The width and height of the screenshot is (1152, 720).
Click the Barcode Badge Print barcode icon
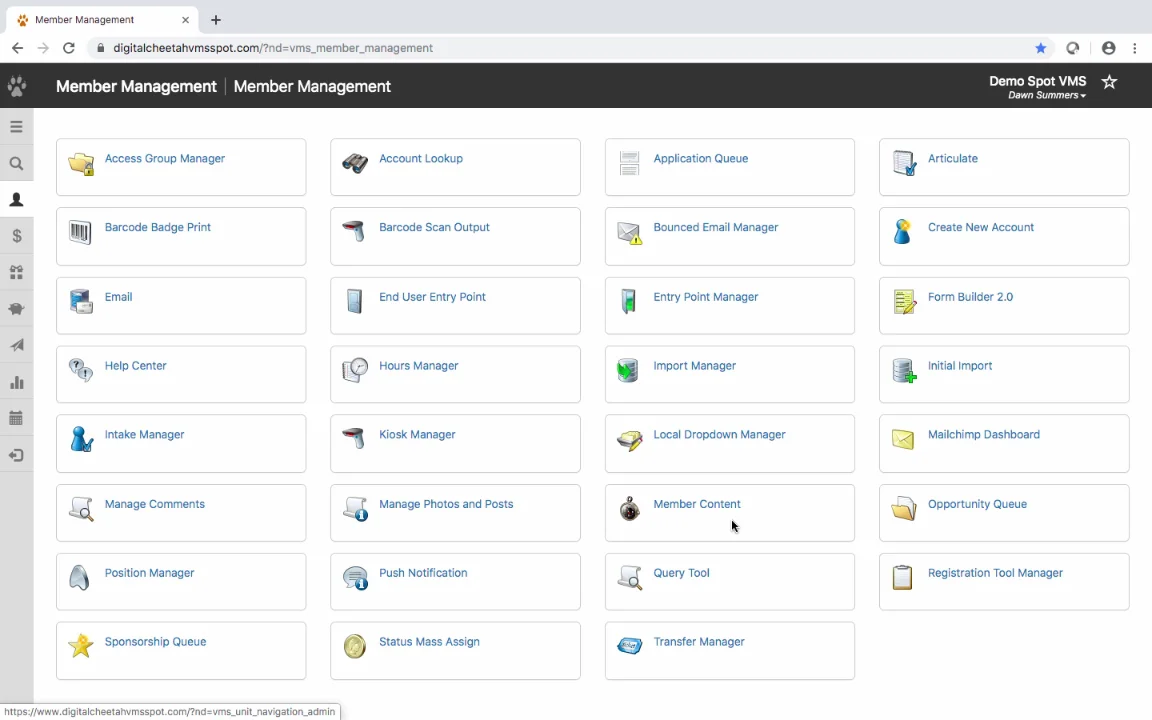(x=80, y=233)
